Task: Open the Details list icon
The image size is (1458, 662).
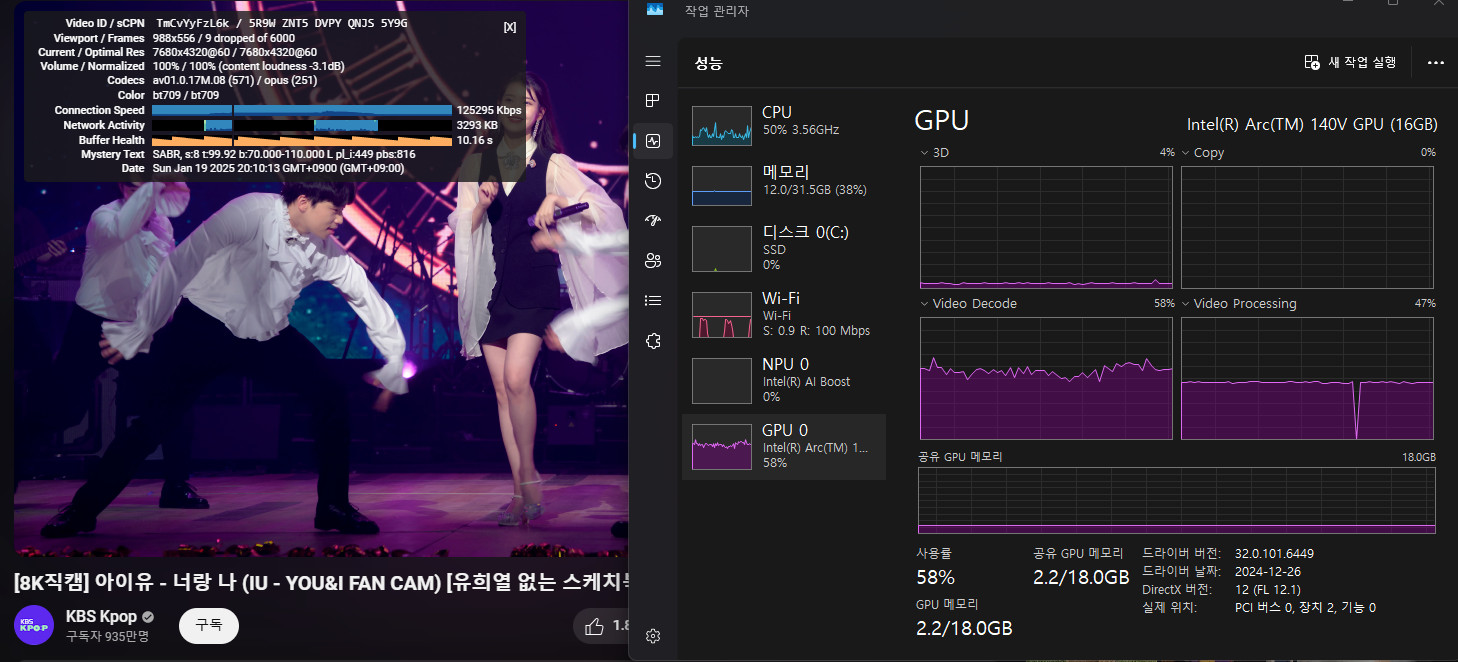Action: pyautogui.click(x=653, y=300)
